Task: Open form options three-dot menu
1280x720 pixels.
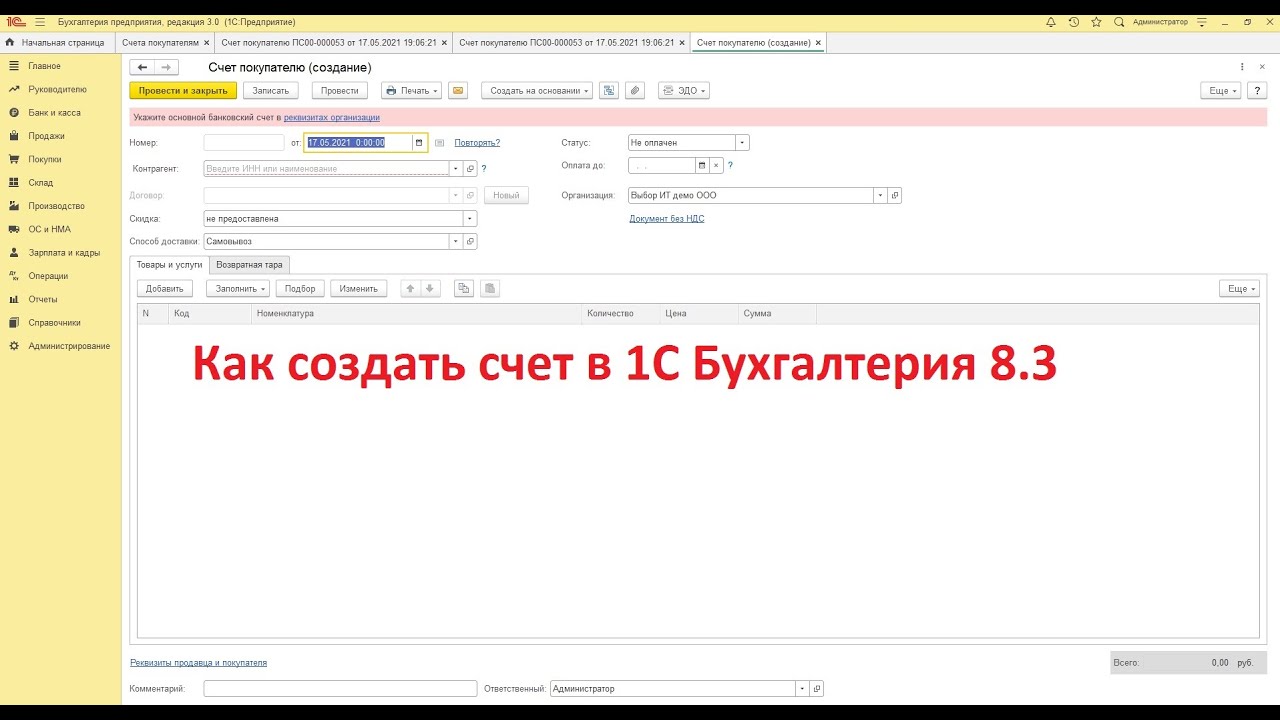Action: point(1243,67)
